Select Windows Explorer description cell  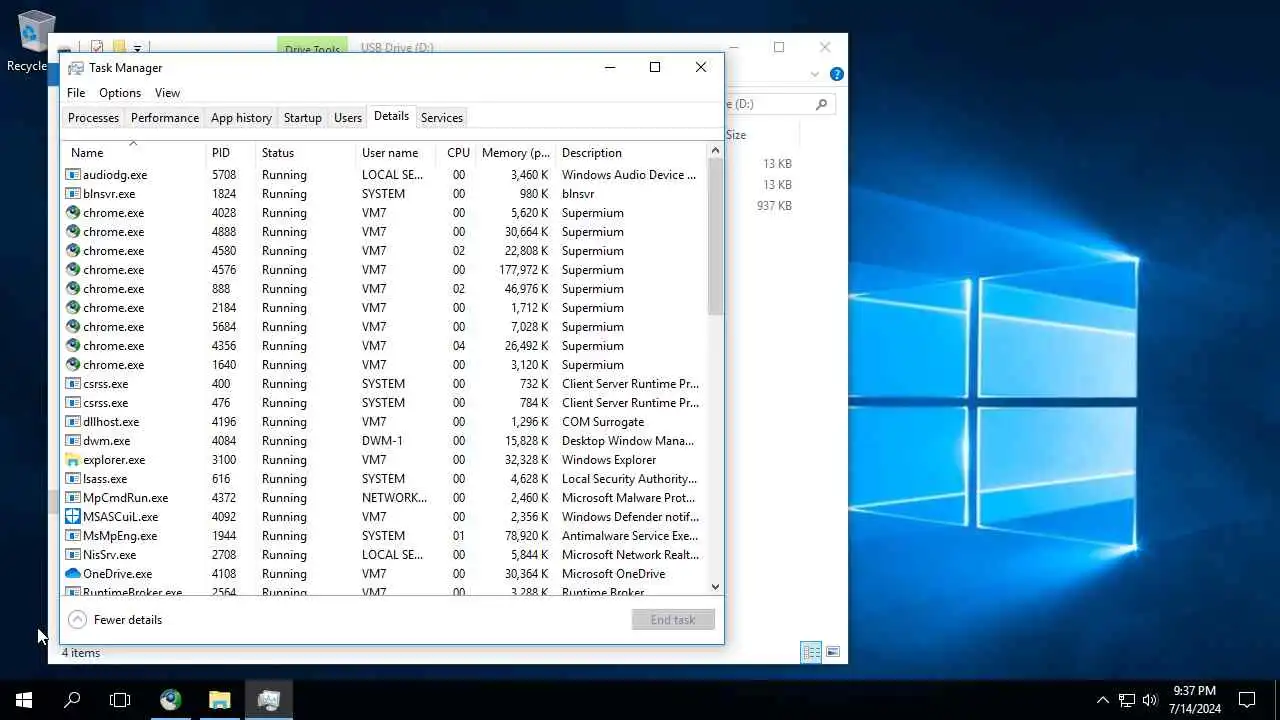pos(609,460)
